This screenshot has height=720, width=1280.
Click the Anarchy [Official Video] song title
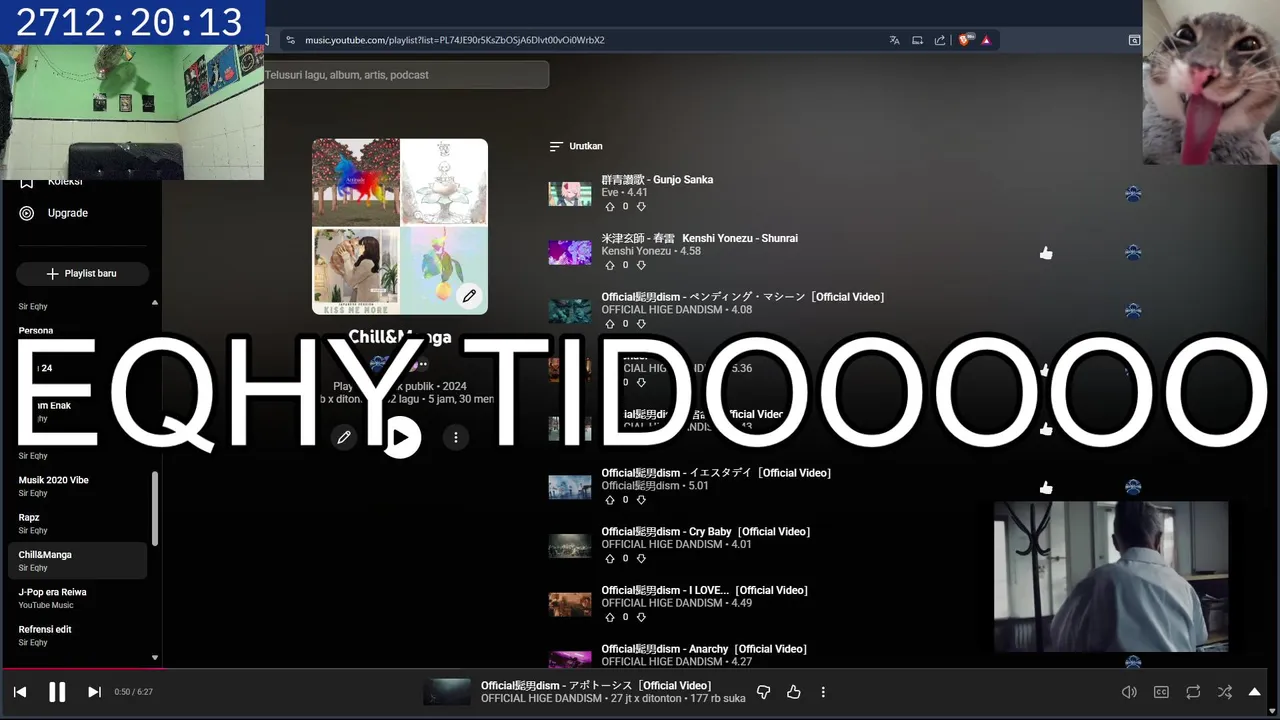point(704,649)
